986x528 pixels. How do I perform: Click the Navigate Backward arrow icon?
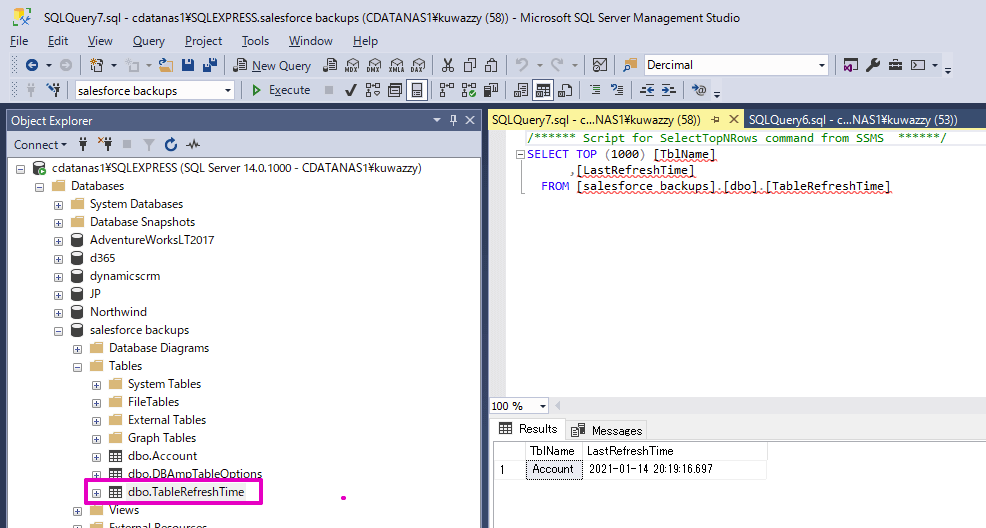(x=31, y=65)
